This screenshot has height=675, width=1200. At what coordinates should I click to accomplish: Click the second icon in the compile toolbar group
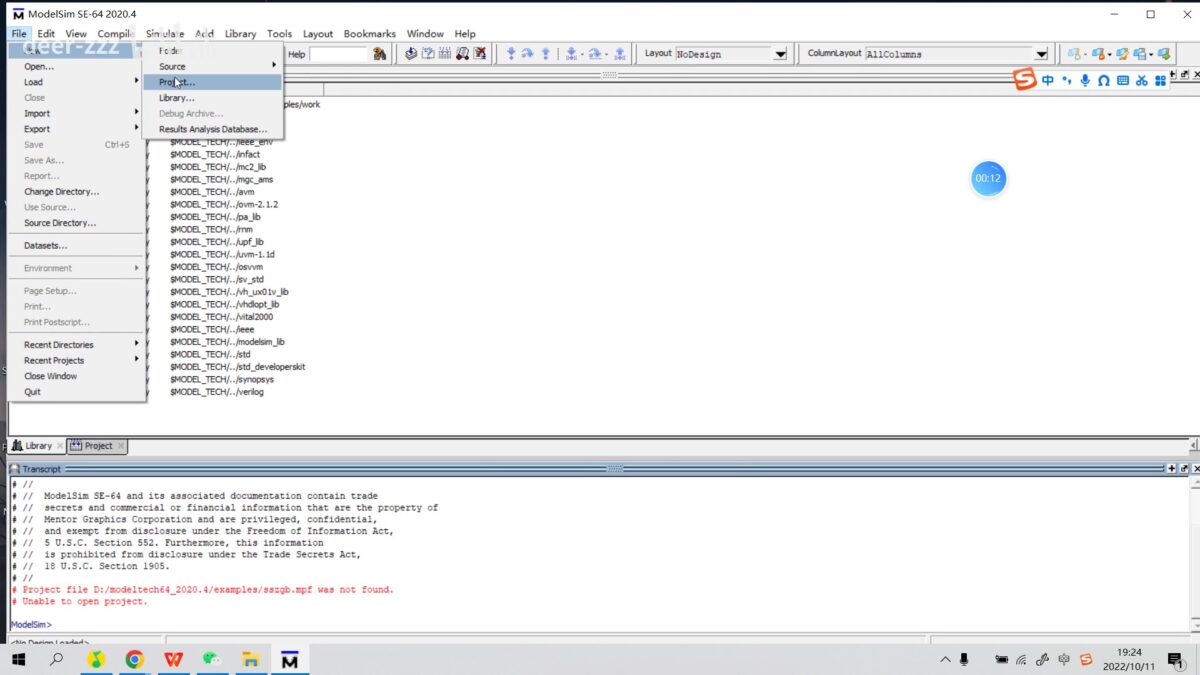click(428, 54)
